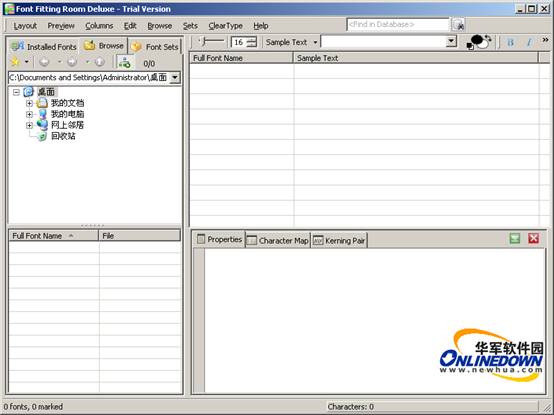The width and height of the screenshot is (554, 415).
Task: Show more toolbar buttons chevron
Action: point(546,40)
